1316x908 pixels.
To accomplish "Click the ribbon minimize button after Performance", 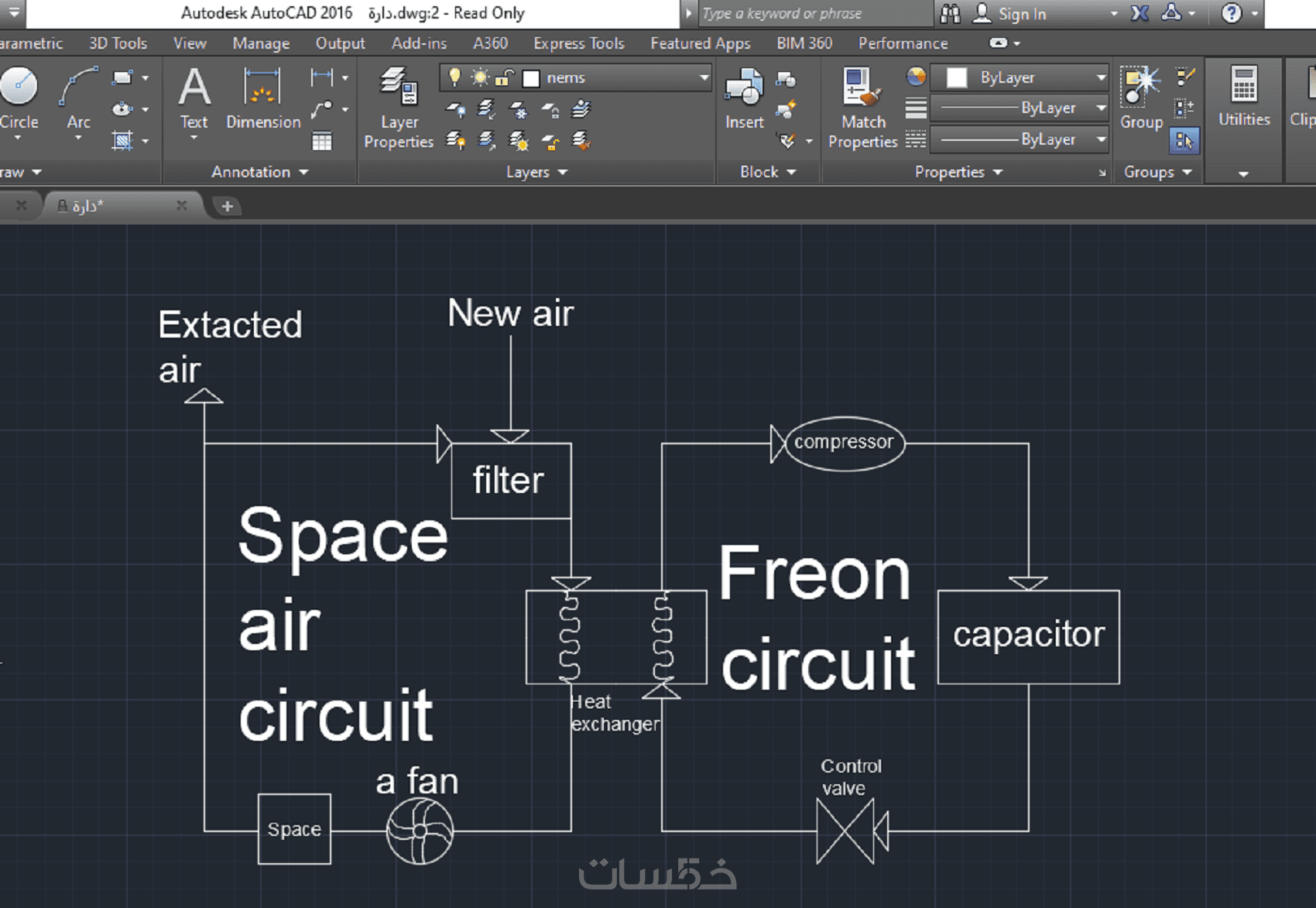I will (999, 43).
